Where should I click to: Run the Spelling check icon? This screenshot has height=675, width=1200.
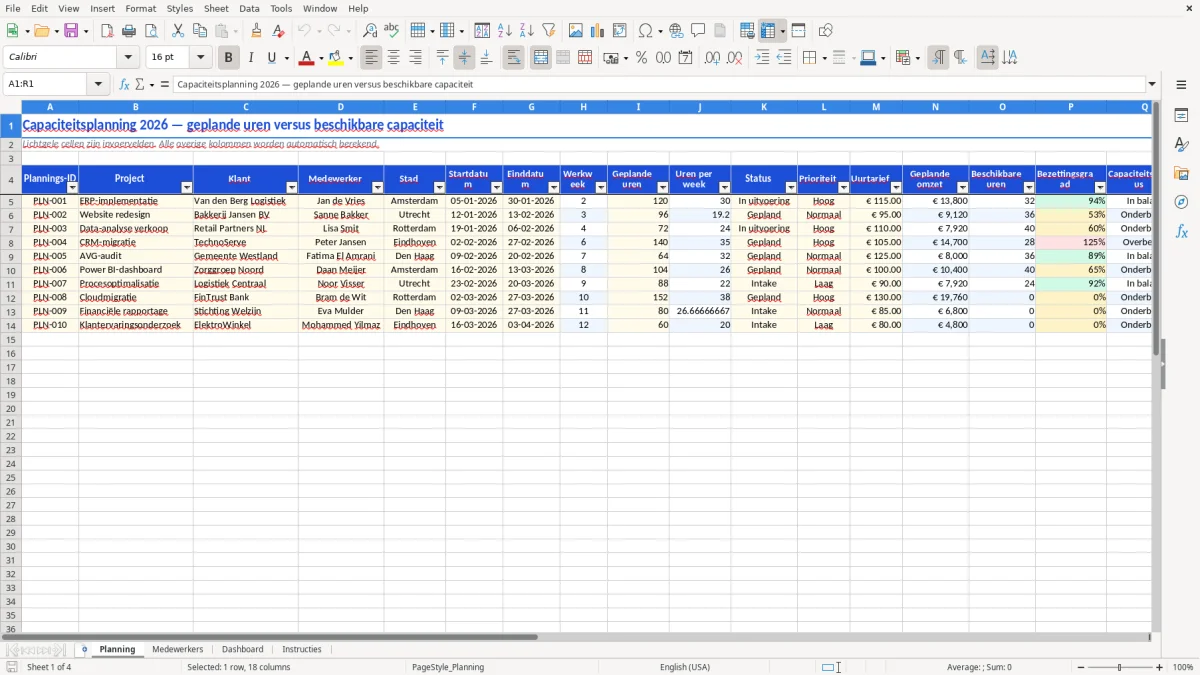click(x=392, y=31)
